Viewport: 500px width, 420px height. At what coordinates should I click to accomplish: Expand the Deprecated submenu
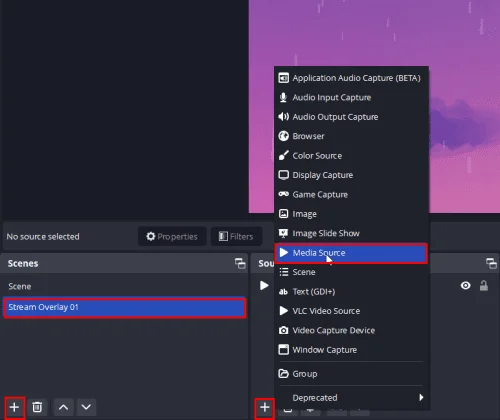click(351, 398)
